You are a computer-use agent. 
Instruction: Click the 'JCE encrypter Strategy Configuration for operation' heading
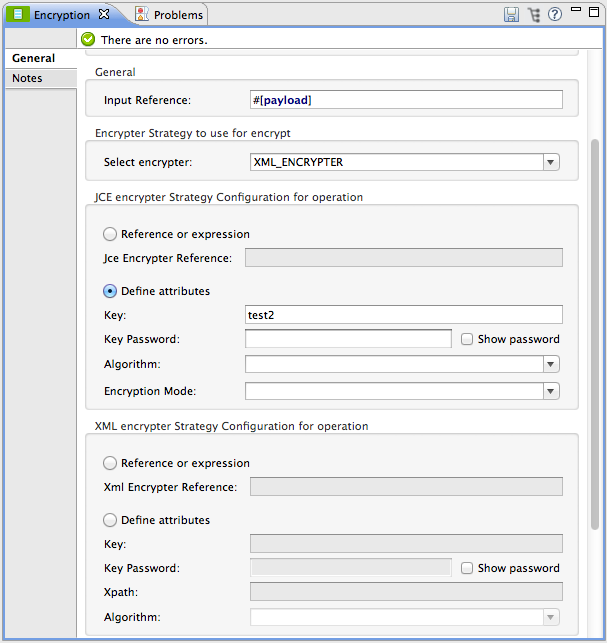click(229, 197)
